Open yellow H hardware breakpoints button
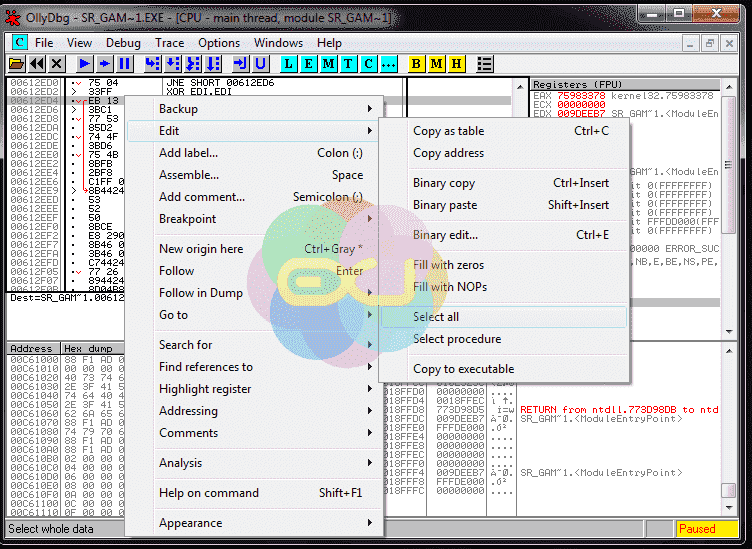The width and height of the screenshot is (752, 549). 457,63
